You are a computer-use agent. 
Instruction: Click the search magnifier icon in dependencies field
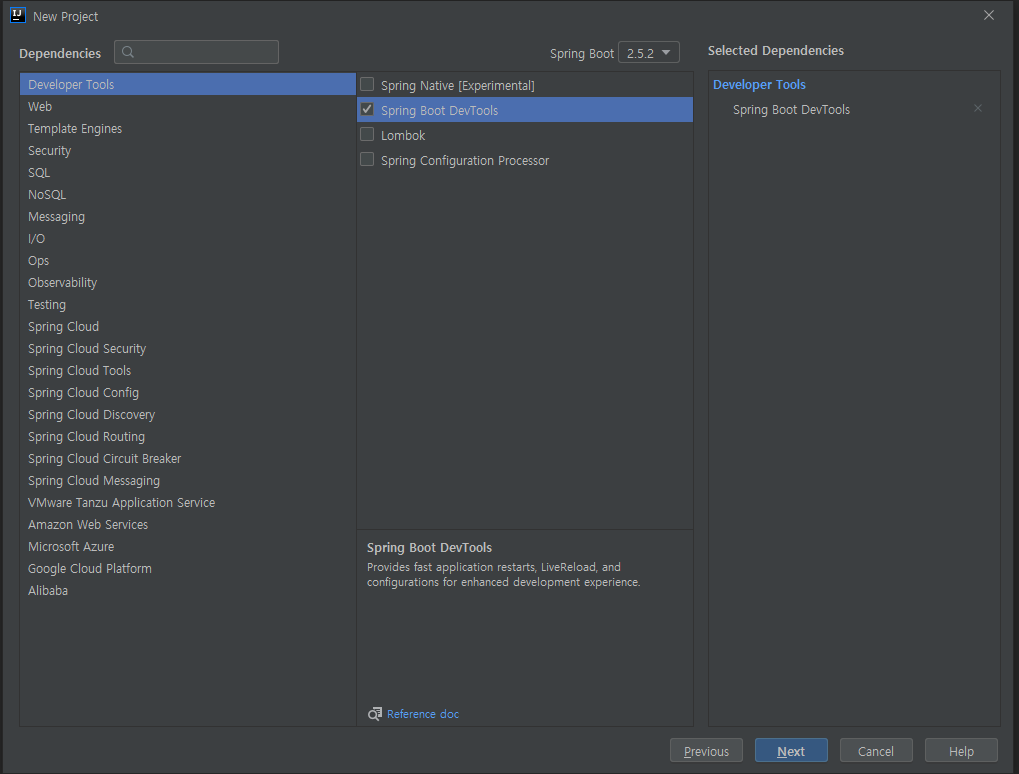(128, 52)
